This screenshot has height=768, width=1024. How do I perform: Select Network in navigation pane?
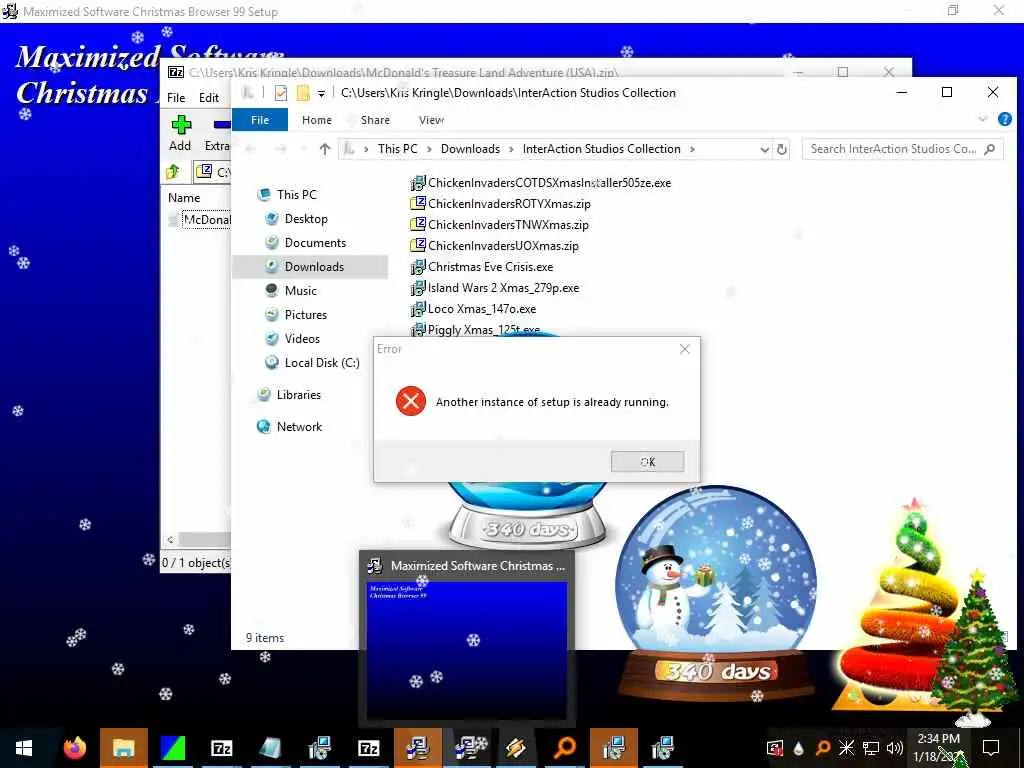pos(299,427)
